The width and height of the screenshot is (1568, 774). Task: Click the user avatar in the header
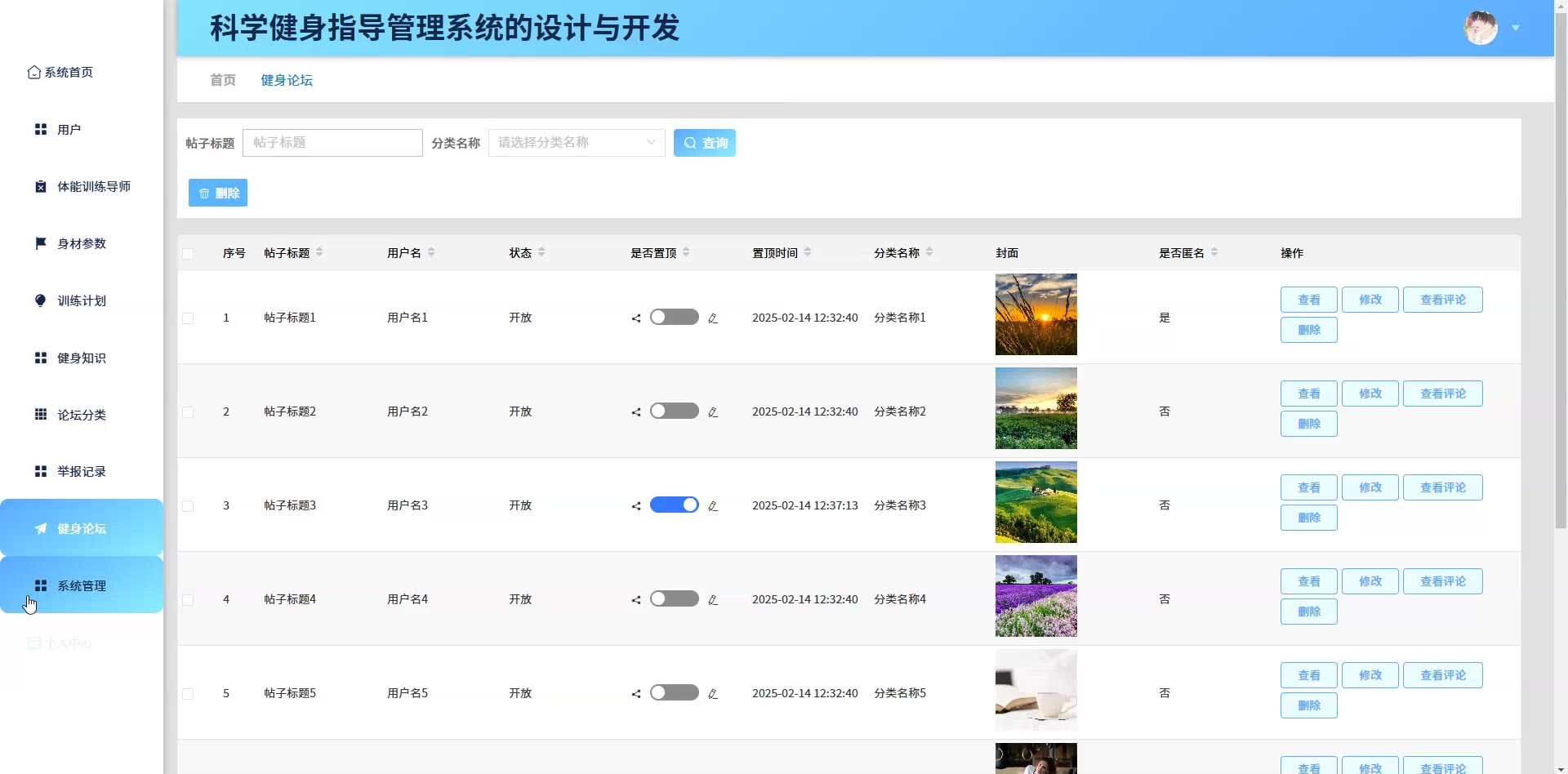coord(1480,28)
